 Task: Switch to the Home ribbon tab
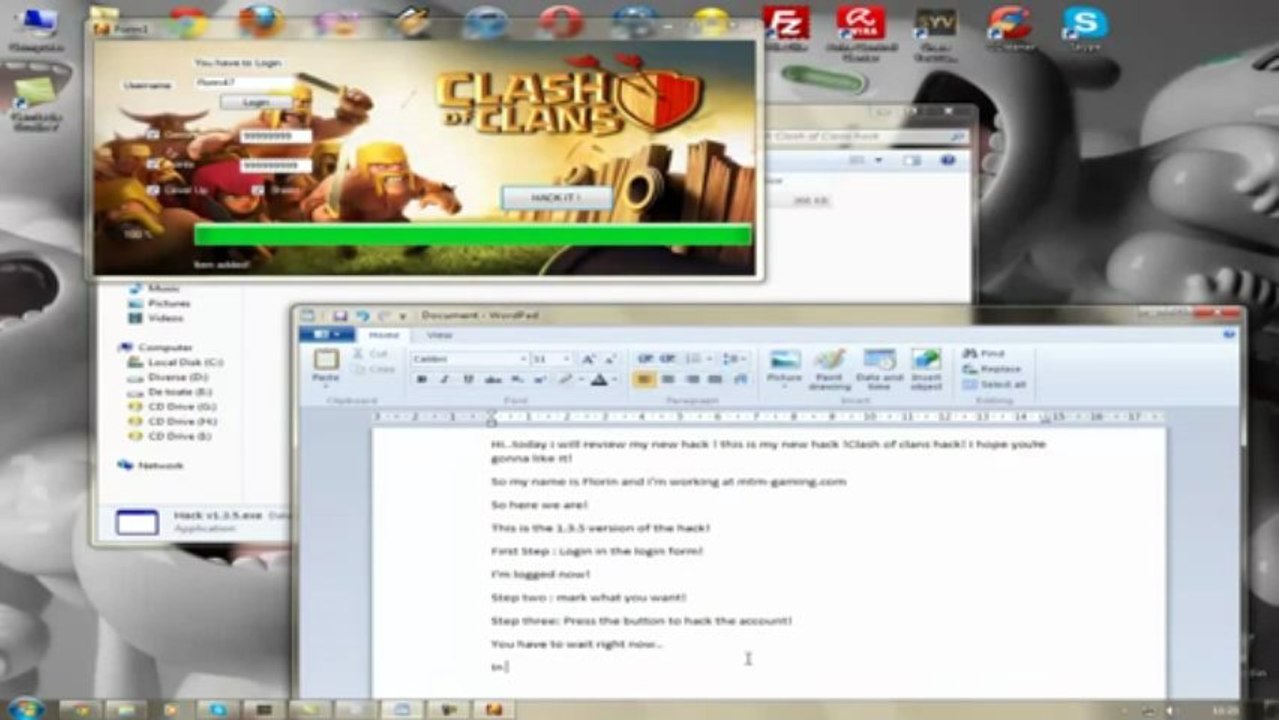[384, 335]
